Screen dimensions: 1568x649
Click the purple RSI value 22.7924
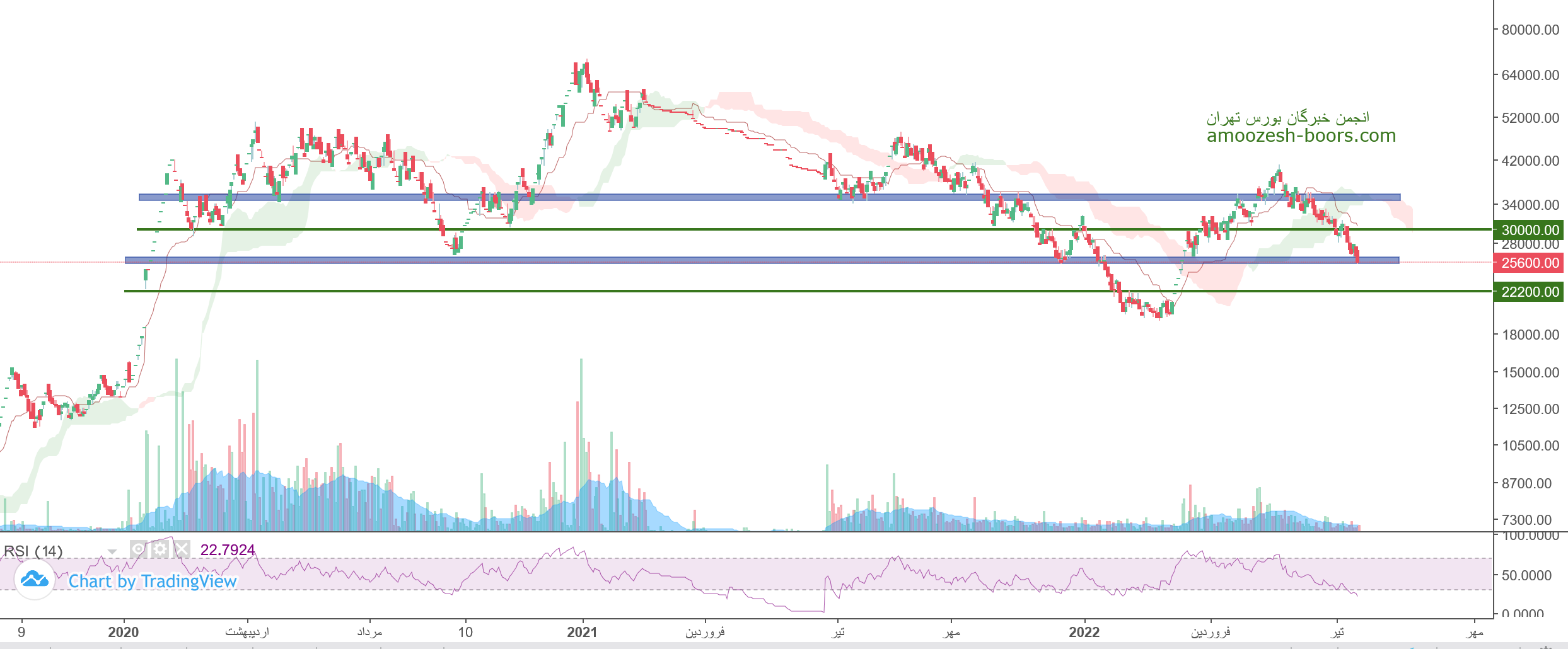(x=227, y=550)
